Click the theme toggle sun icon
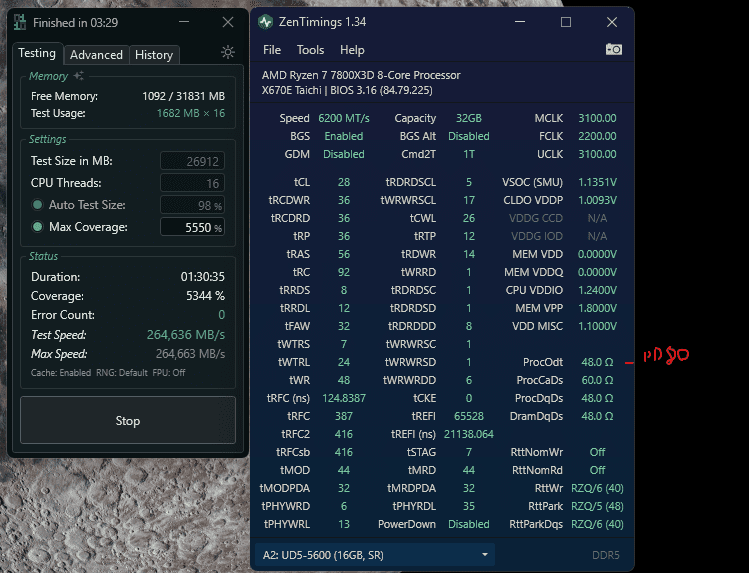Image resolution: width=749 pixels, height=573 pixels. [x=228, y=52]
